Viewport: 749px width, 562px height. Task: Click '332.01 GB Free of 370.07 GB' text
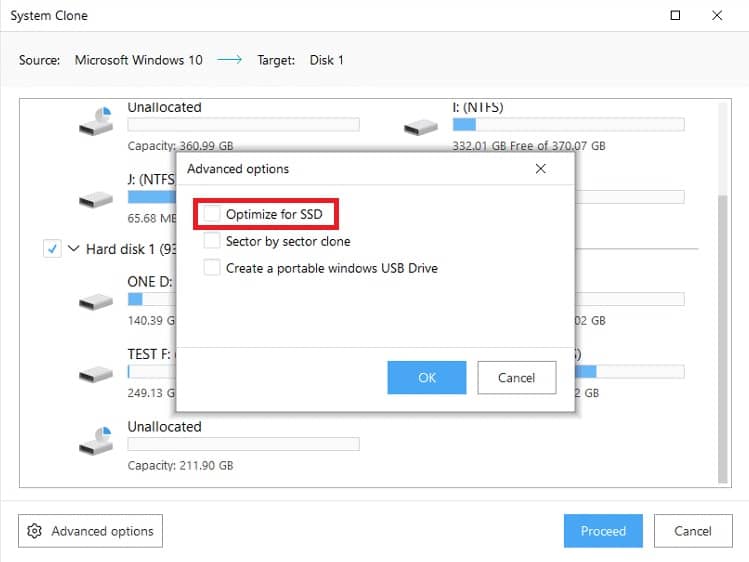(529, 146)
